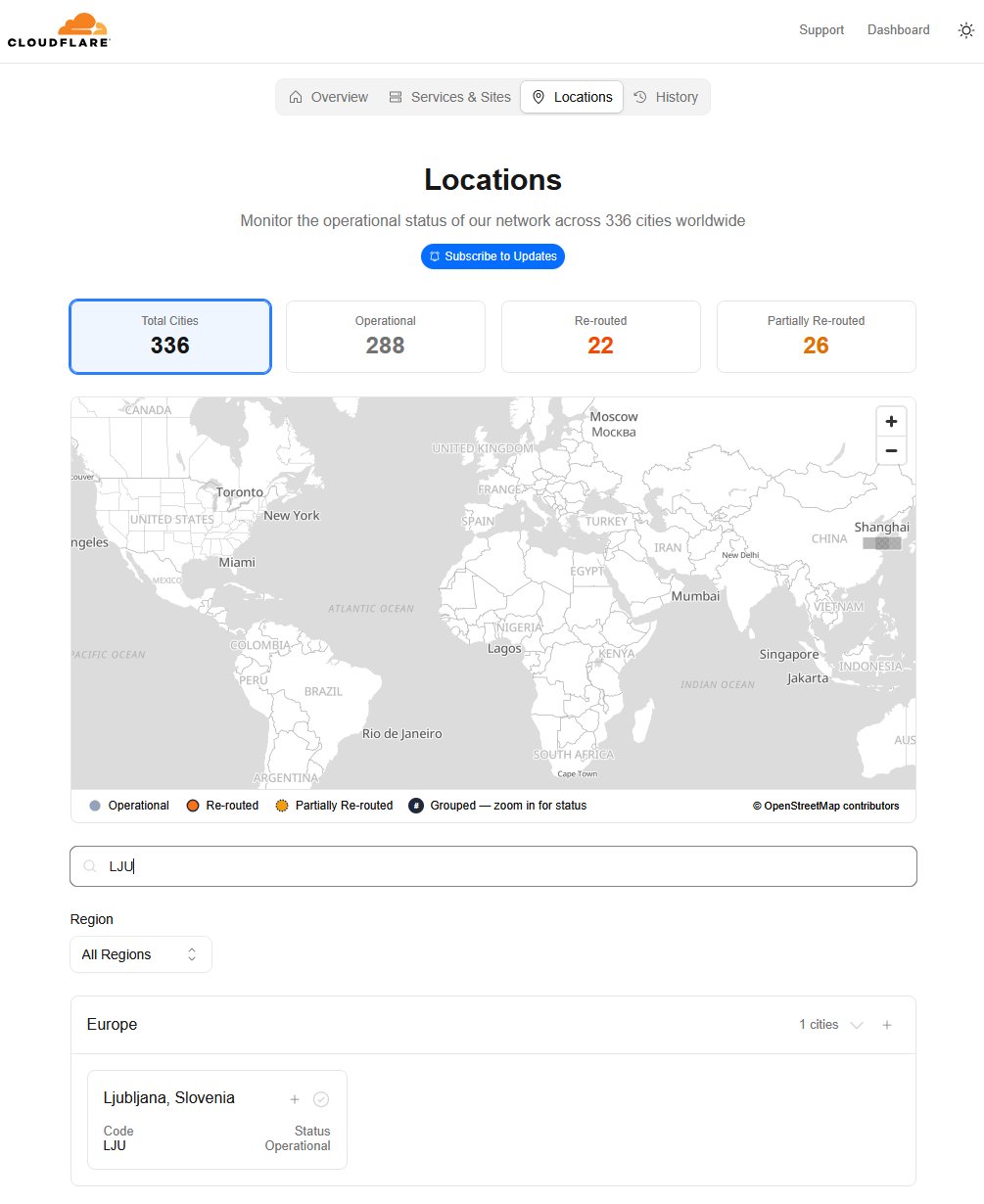984x1204 pixels.
Task: Click the Cloudflare logo
Action: [59, 30]
